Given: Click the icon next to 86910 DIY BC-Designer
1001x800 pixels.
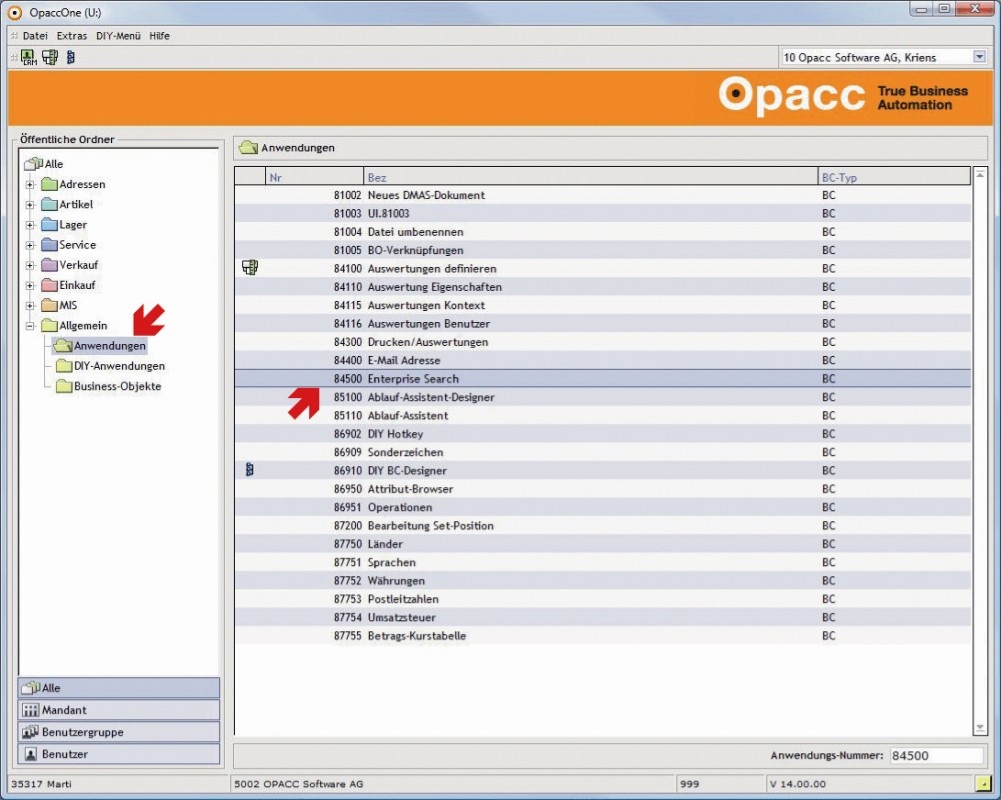Looking at the screenshot, I should point(248,470).
